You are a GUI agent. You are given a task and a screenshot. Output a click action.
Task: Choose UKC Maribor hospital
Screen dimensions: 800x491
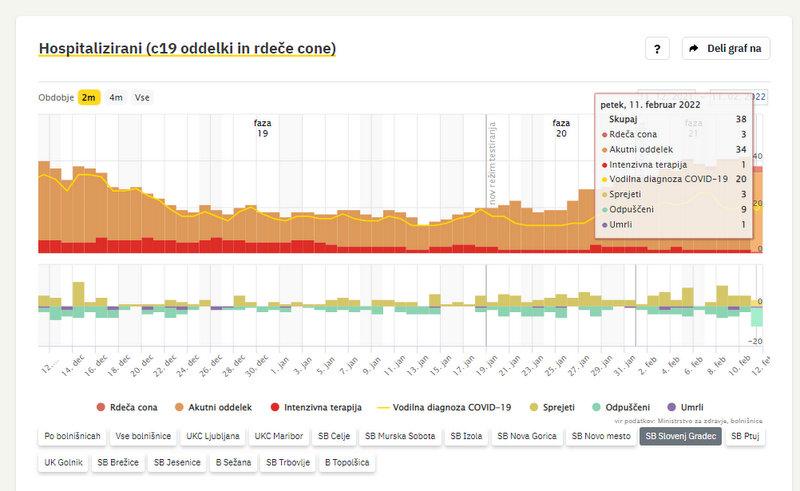point(278,436)
